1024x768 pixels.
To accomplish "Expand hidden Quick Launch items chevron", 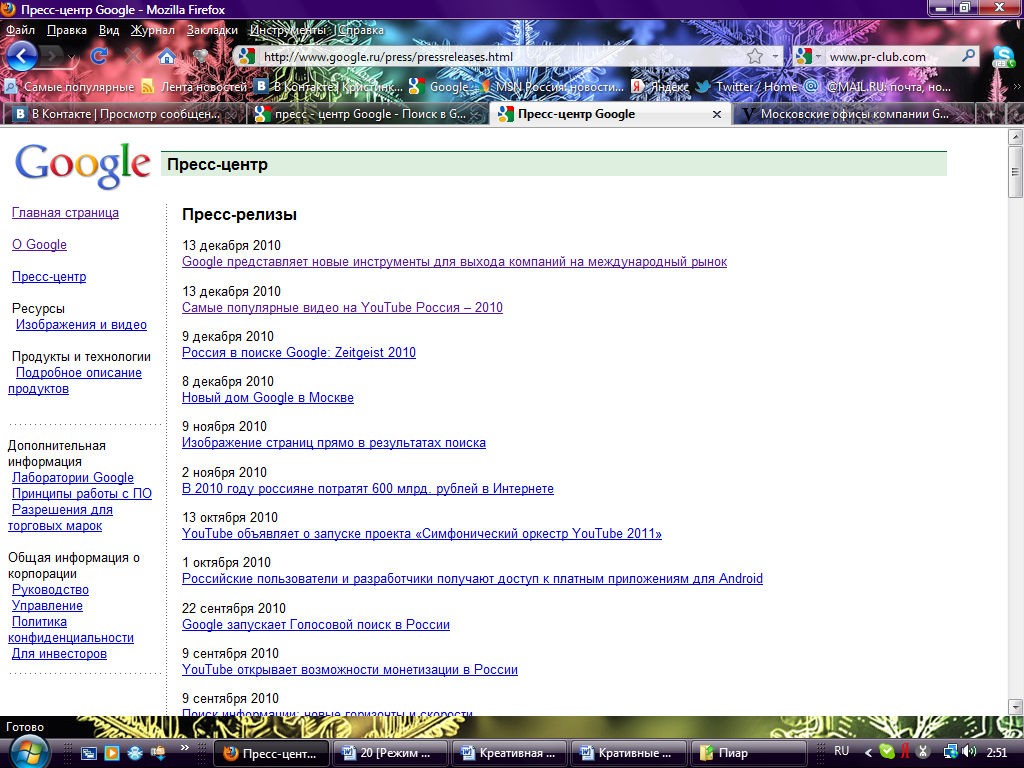I will pyautogui.click(x=185, y=748).
